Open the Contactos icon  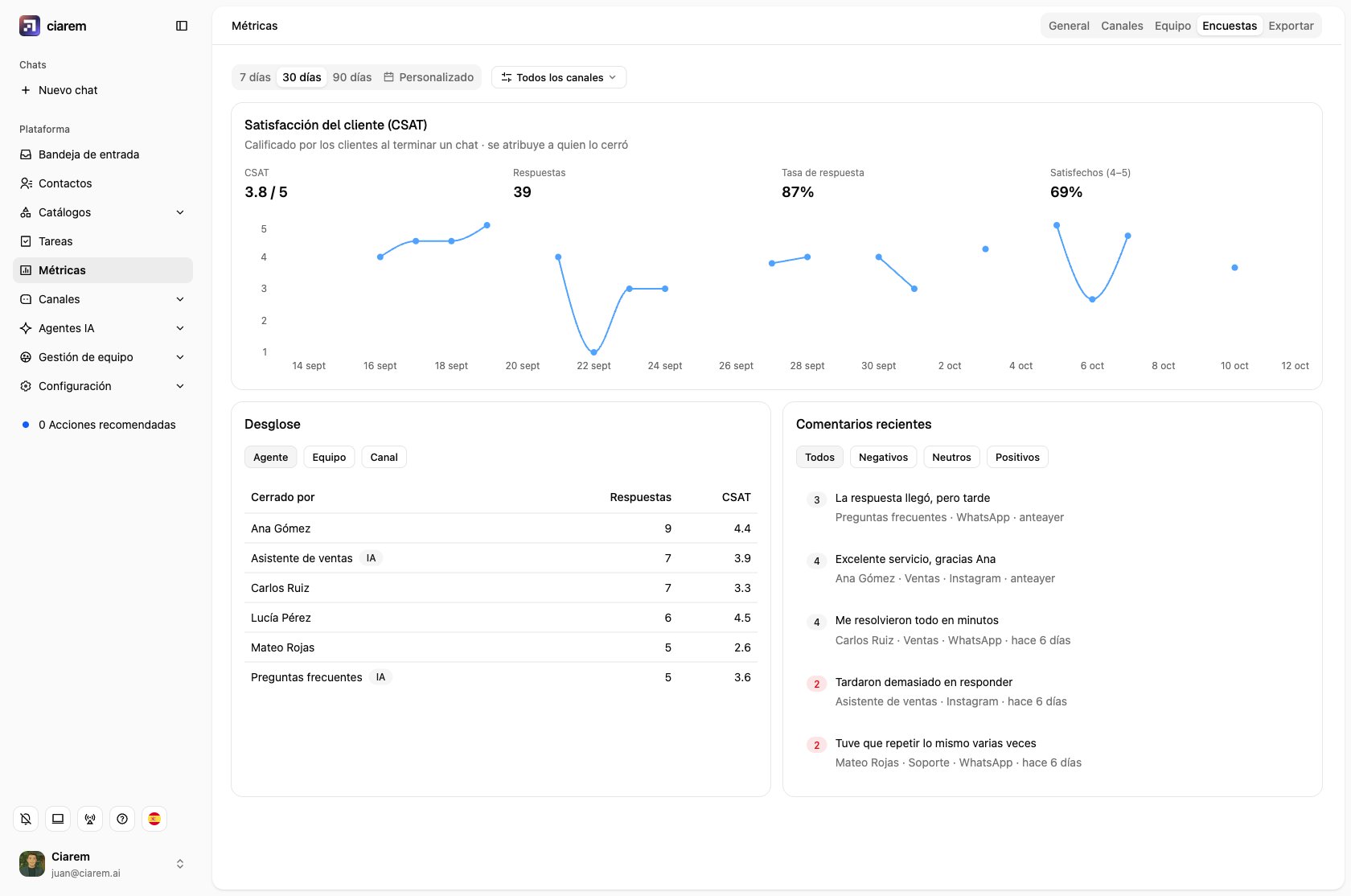tap(26, 183)
